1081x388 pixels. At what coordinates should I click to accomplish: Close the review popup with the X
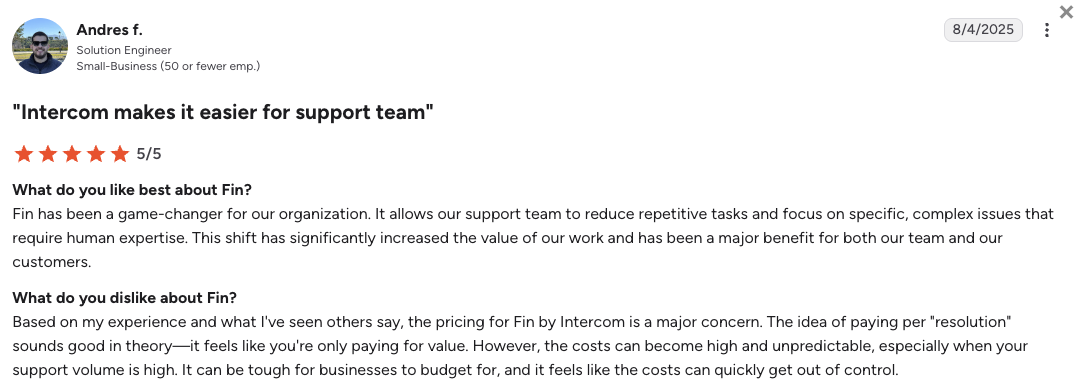pyautogui.click(x=1066, y=12)
